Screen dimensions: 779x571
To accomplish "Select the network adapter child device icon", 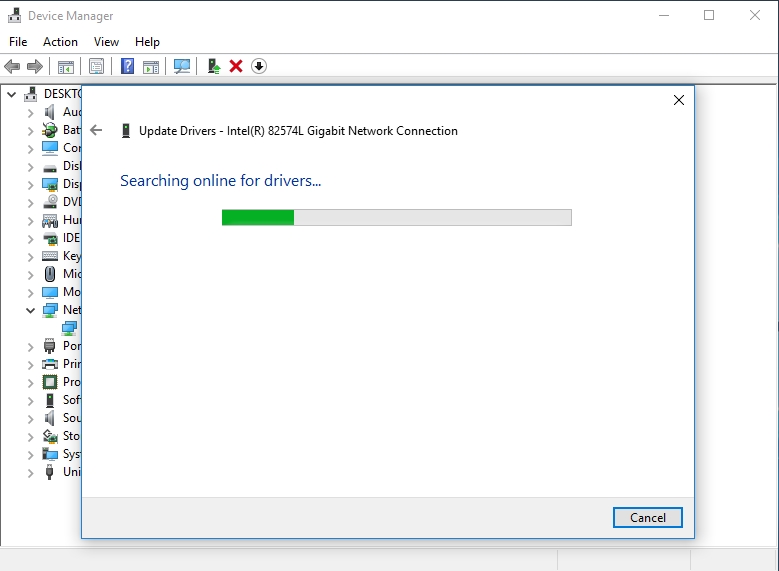I will click(69, 327).
